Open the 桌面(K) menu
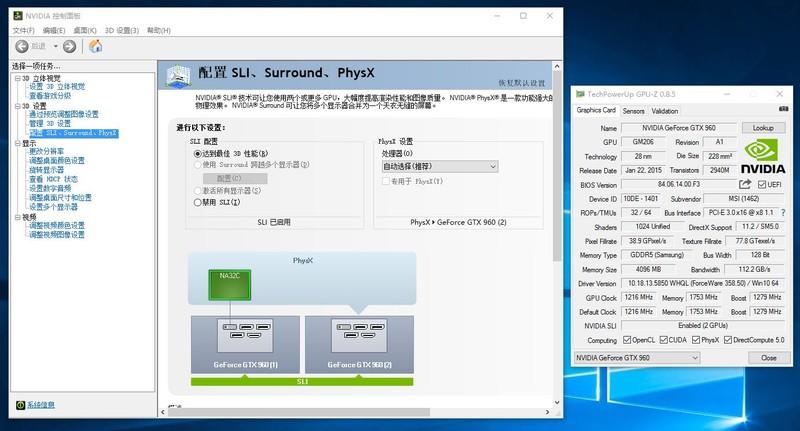The image size is (800, 431). coord(85,31)
